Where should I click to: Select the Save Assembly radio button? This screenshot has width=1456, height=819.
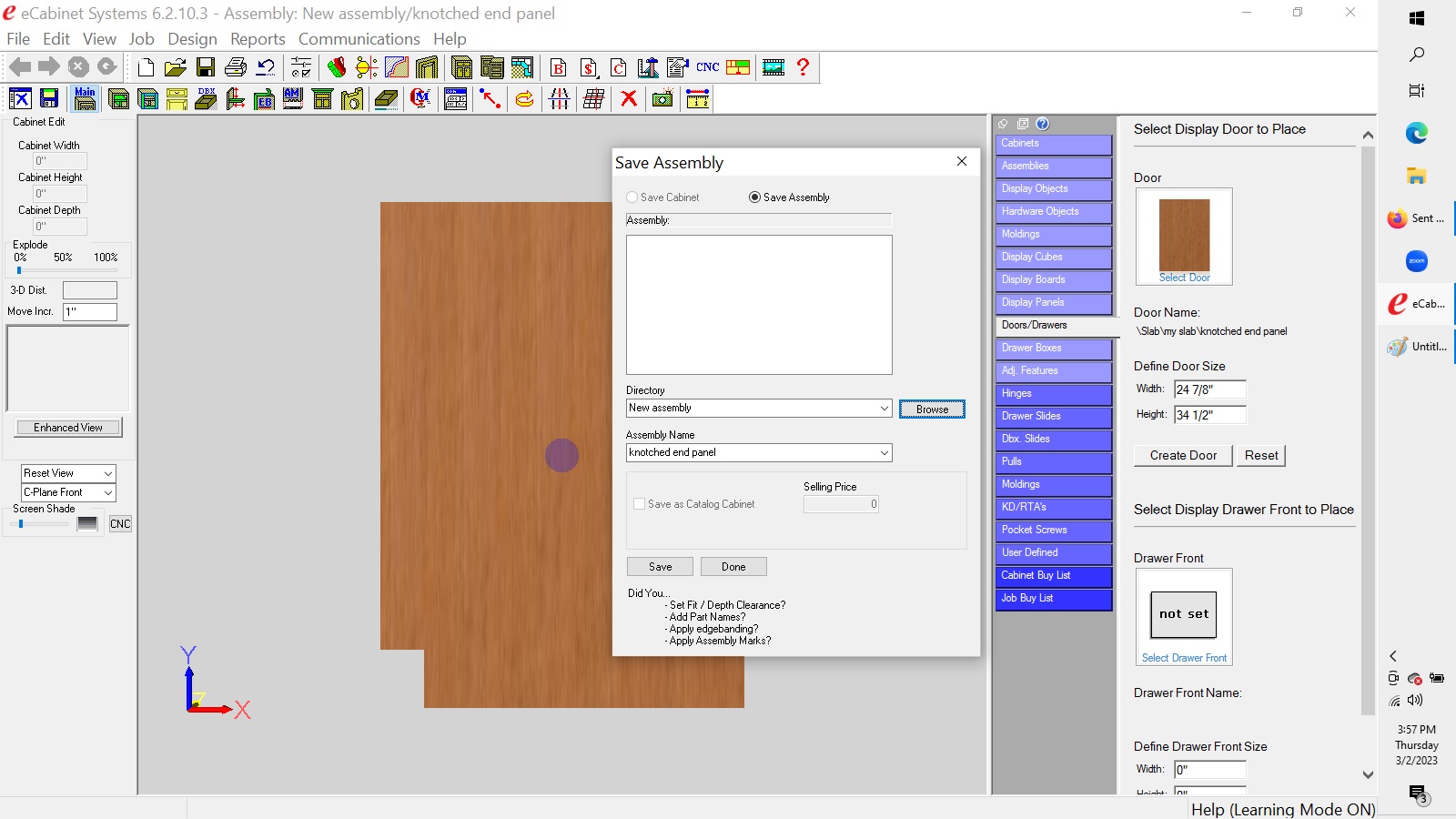[x=754, y=197]
